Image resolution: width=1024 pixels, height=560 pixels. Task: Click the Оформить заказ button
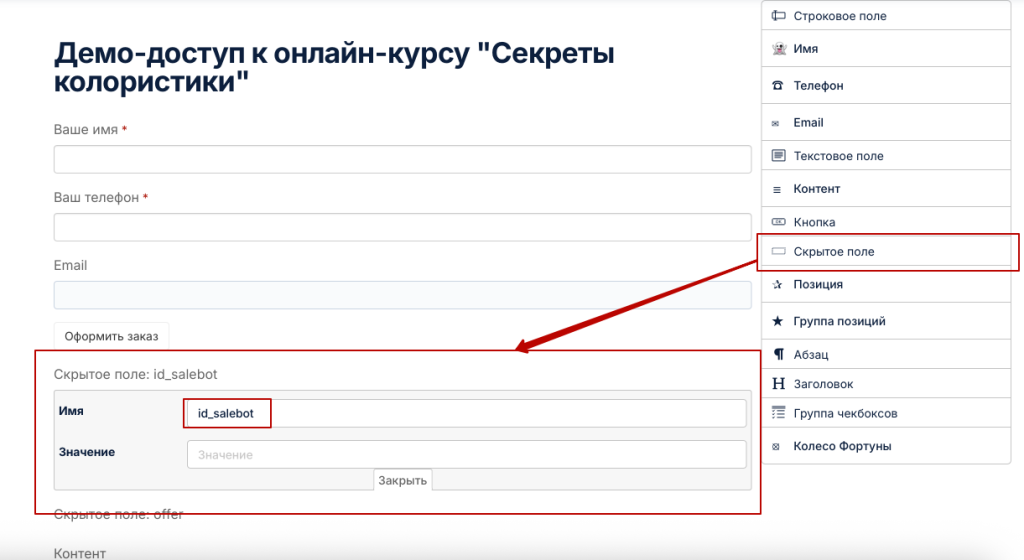tap(111, 336)
